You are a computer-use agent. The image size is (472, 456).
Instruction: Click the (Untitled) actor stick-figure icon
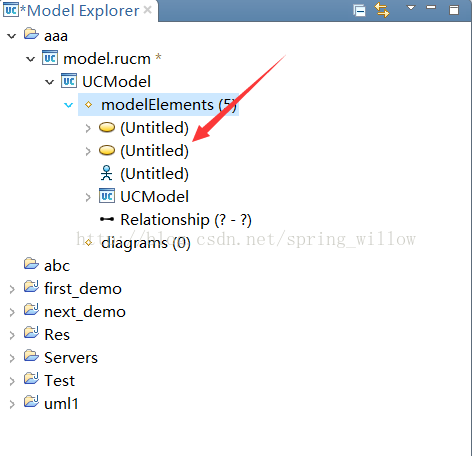click(106, 173)
